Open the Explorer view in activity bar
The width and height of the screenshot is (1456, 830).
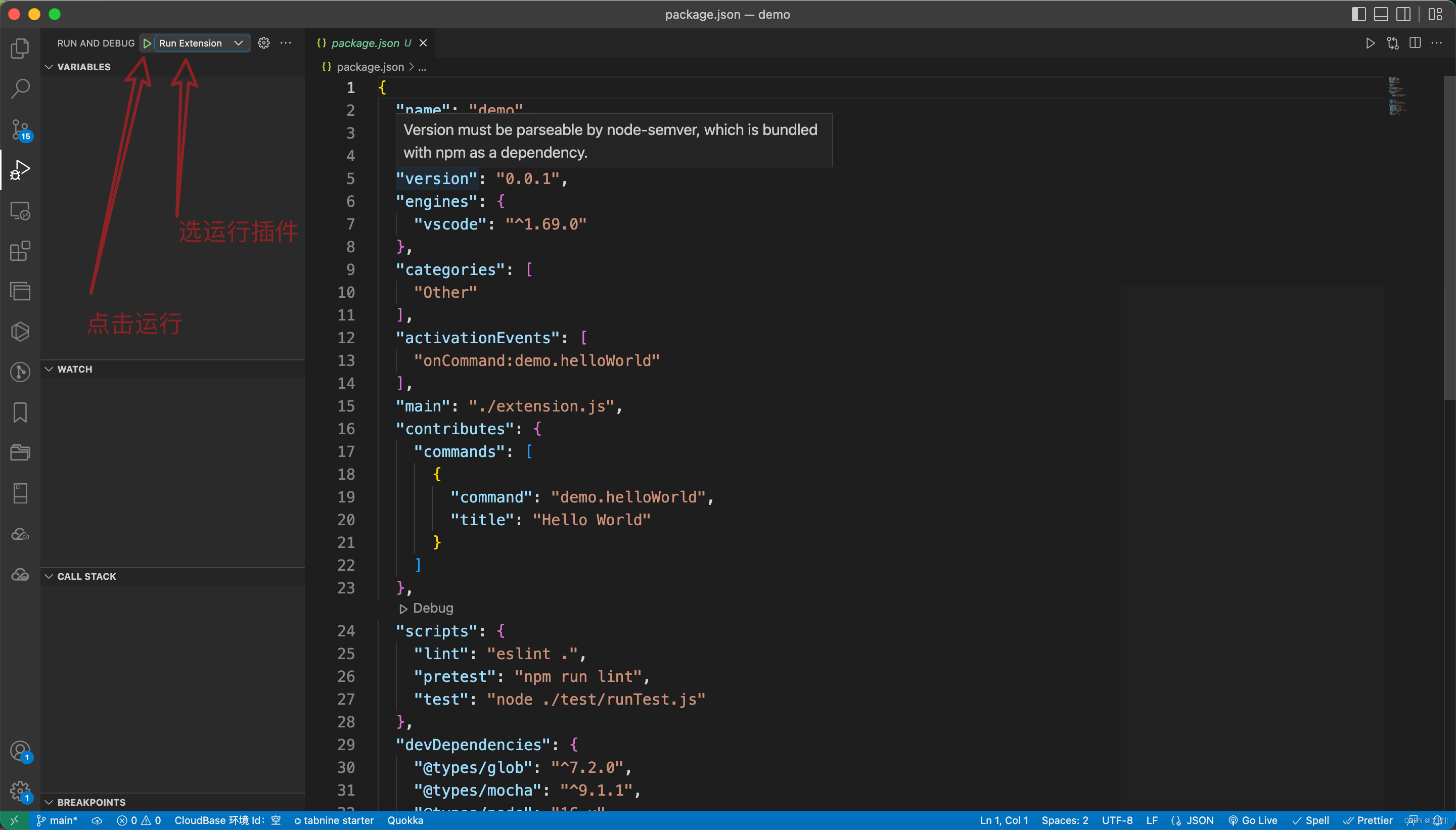21,49
